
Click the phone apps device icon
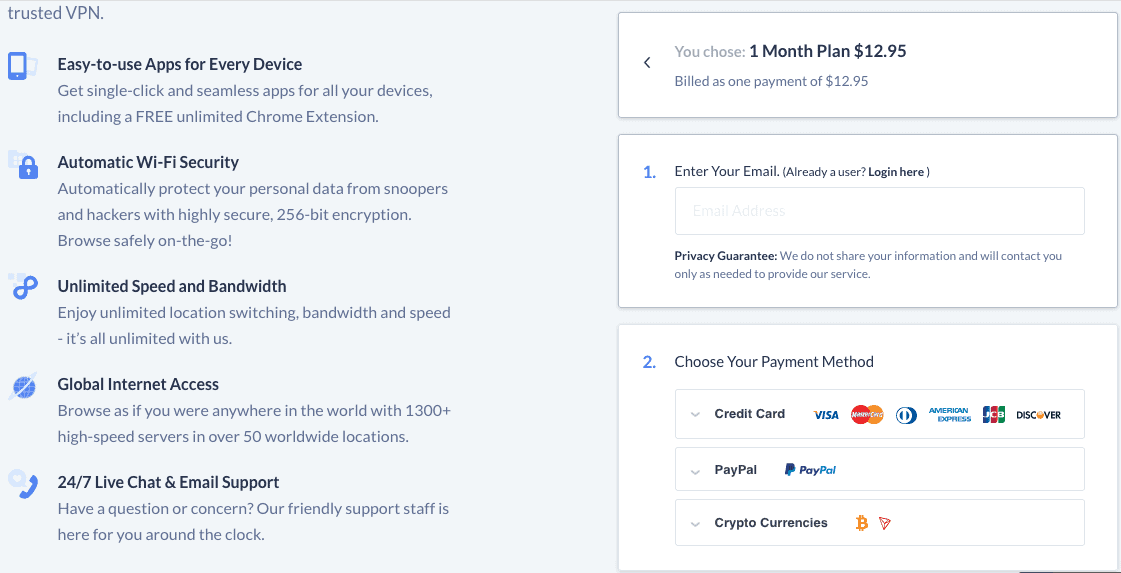pos(19,66)
